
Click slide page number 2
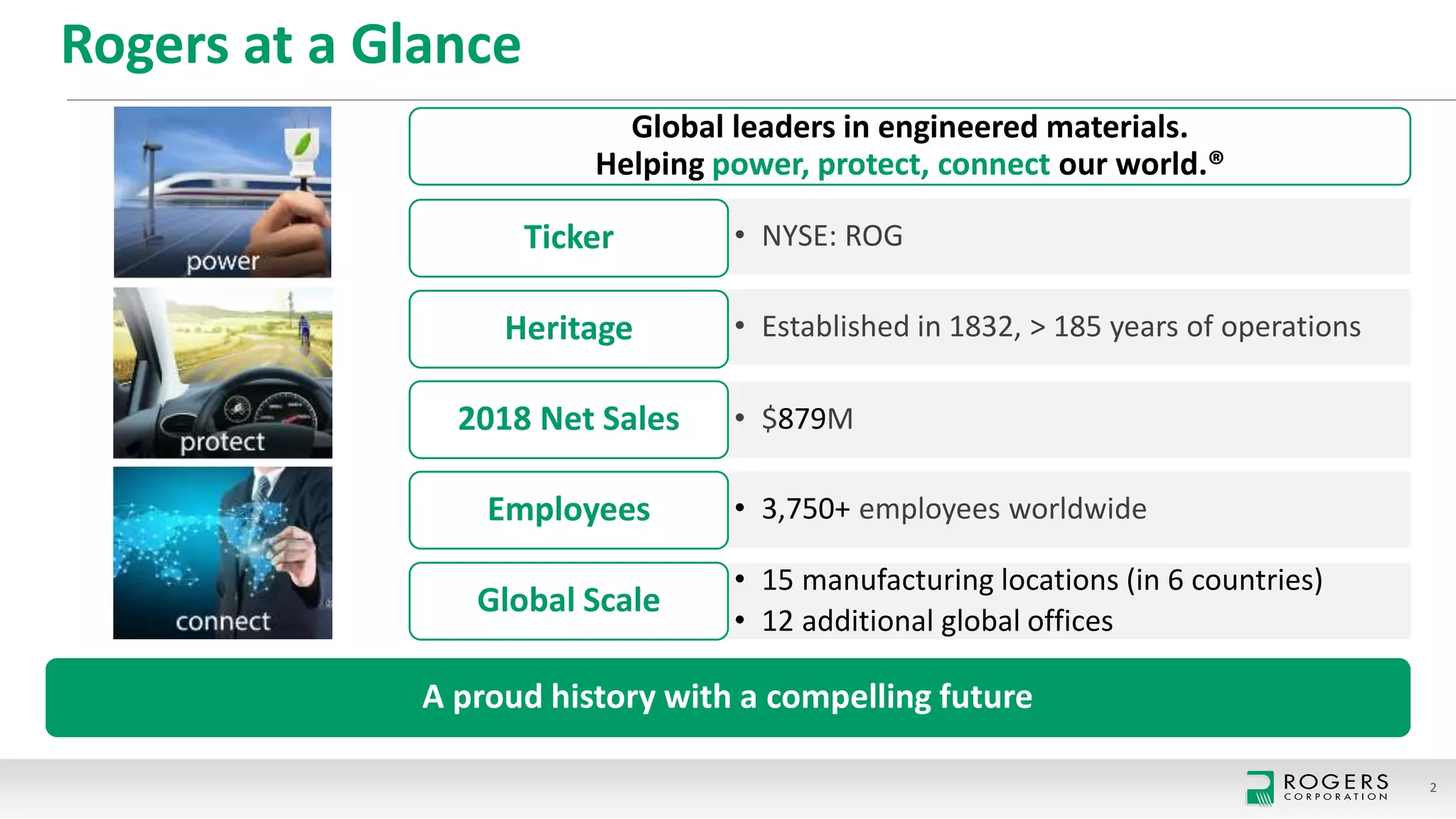point(1433,788)
